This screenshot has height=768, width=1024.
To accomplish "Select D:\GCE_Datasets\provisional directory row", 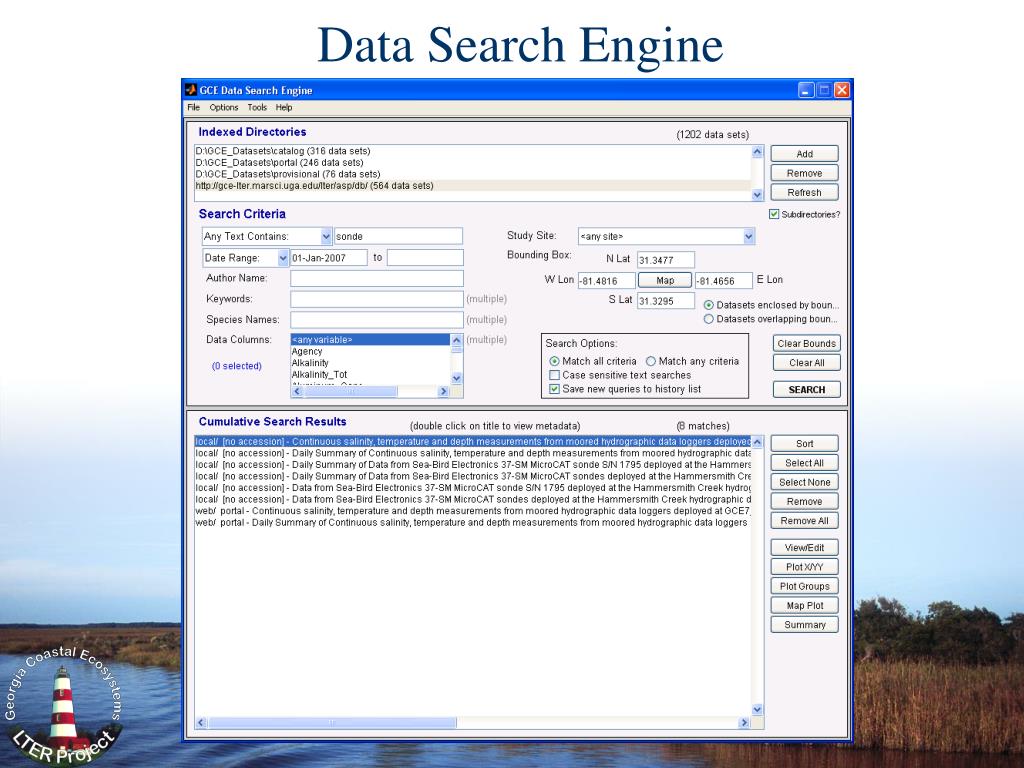I will (x=472, y=174).
